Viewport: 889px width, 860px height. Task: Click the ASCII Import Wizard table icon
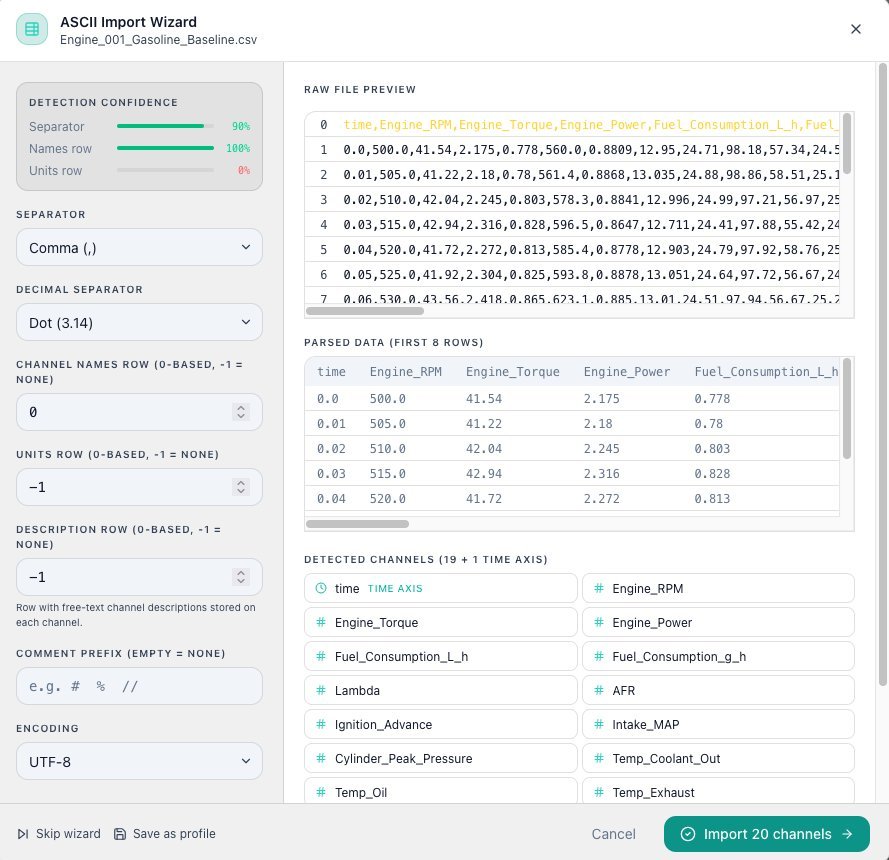(32, 29)
